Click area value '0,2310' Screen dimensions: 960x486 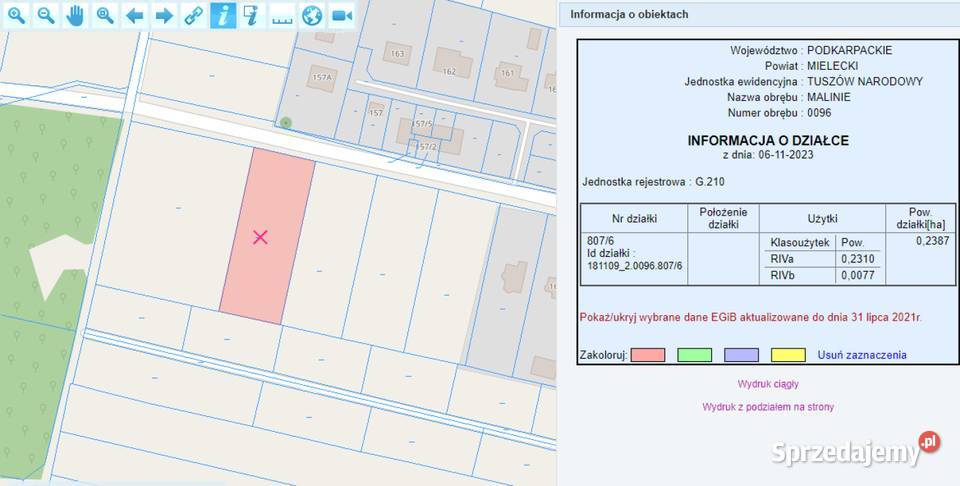point(858,259)
